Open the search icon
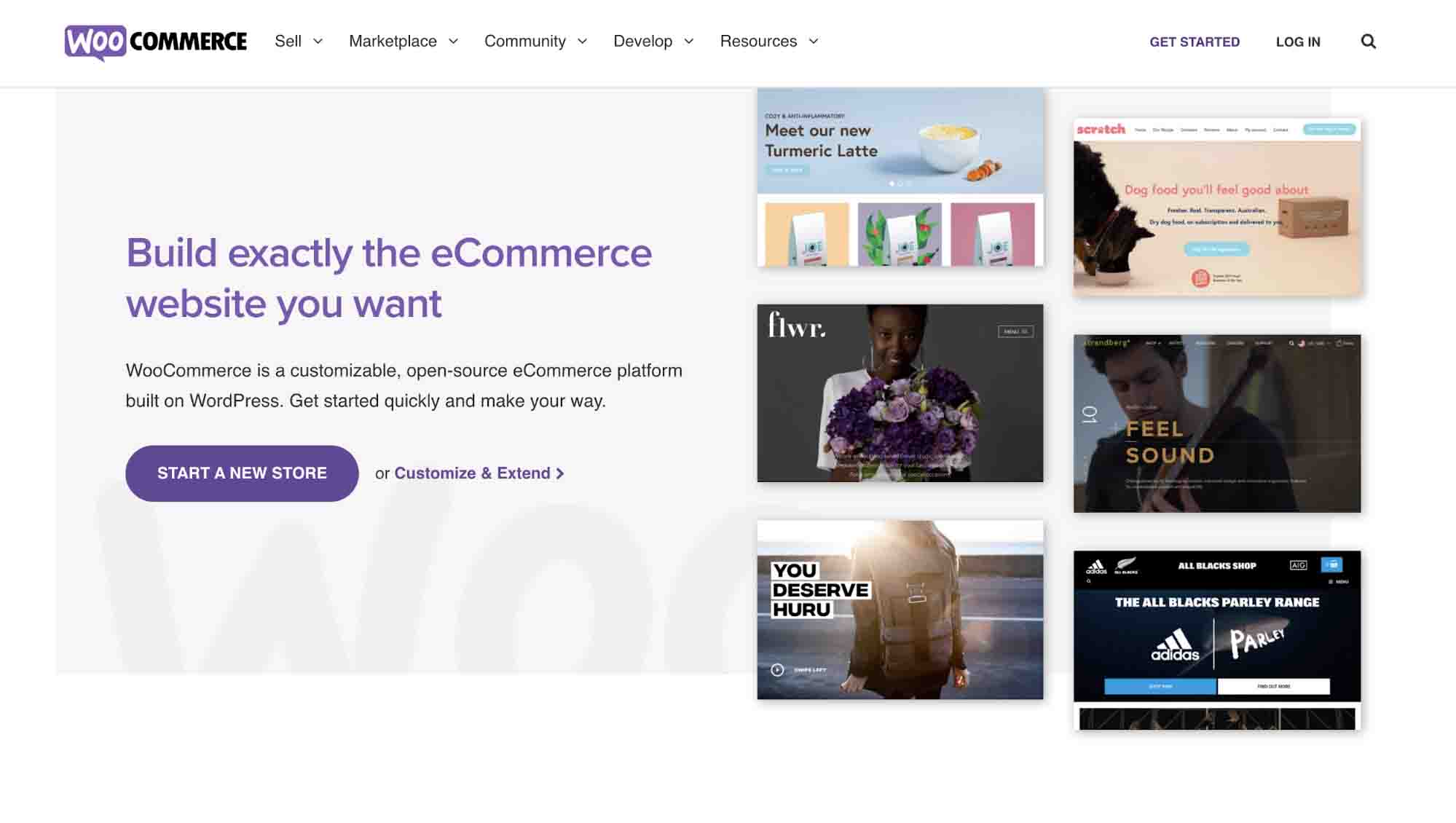Viewport: 1456px width, 823px height. 1368,41
